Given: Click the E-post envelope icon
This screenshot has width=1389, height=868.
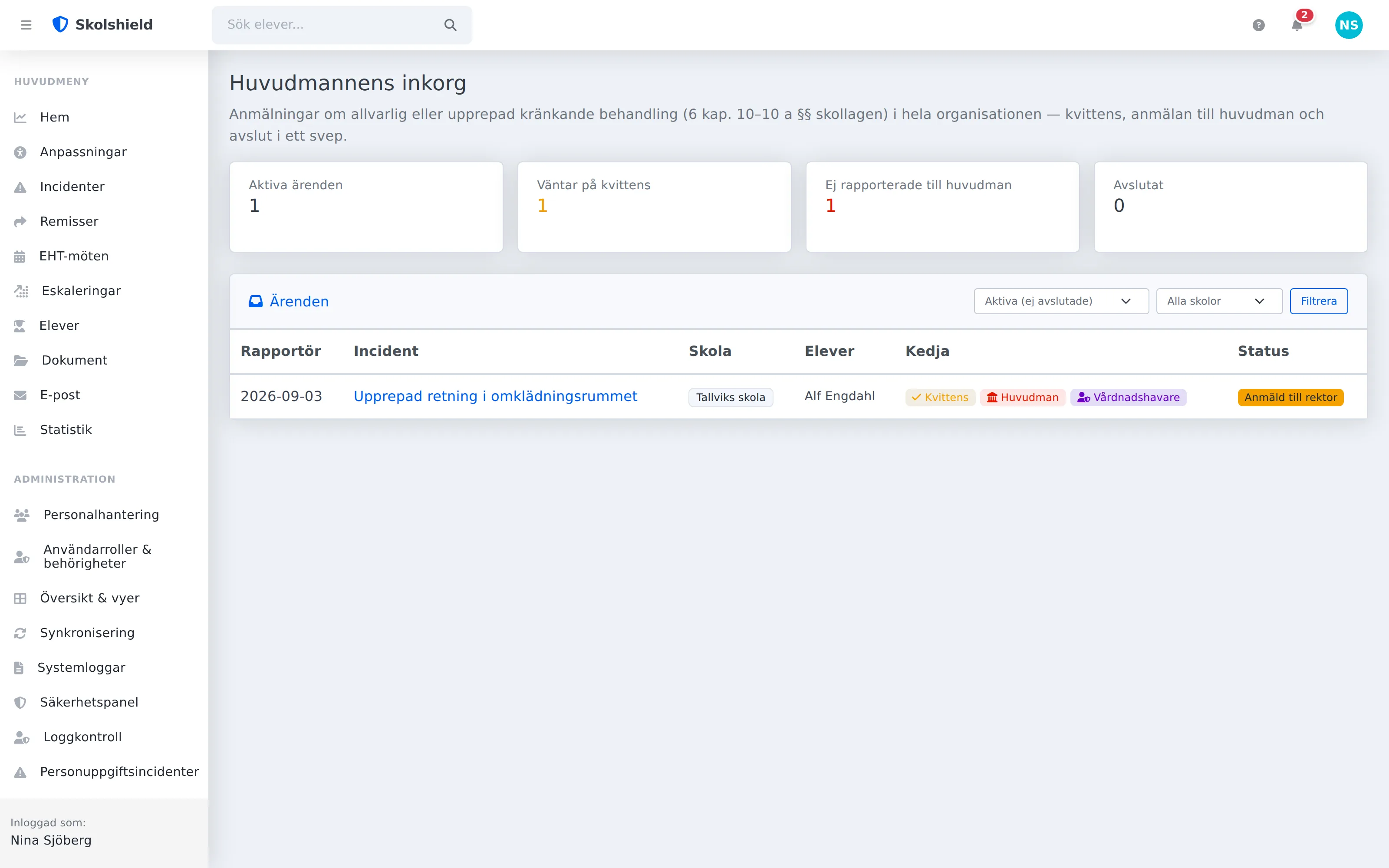Looking at the screenshot, I should click(x=20, y=395).
